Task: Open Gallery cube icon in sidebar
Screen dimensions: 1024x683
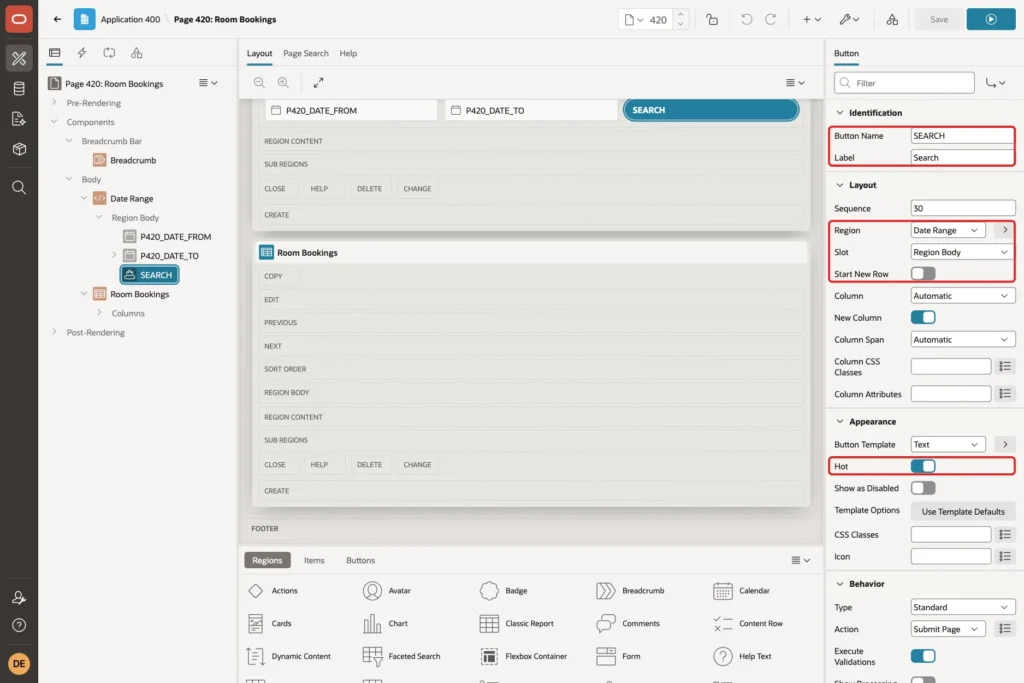Action: click(x=19, y=149)
